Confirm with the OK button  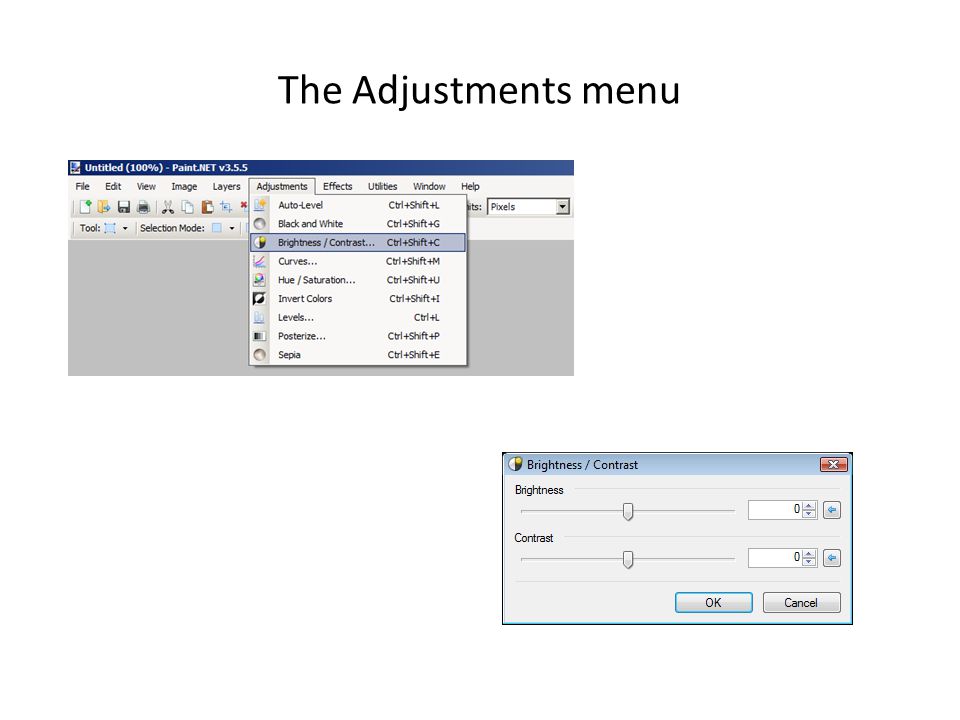click(x=713, y=602)
